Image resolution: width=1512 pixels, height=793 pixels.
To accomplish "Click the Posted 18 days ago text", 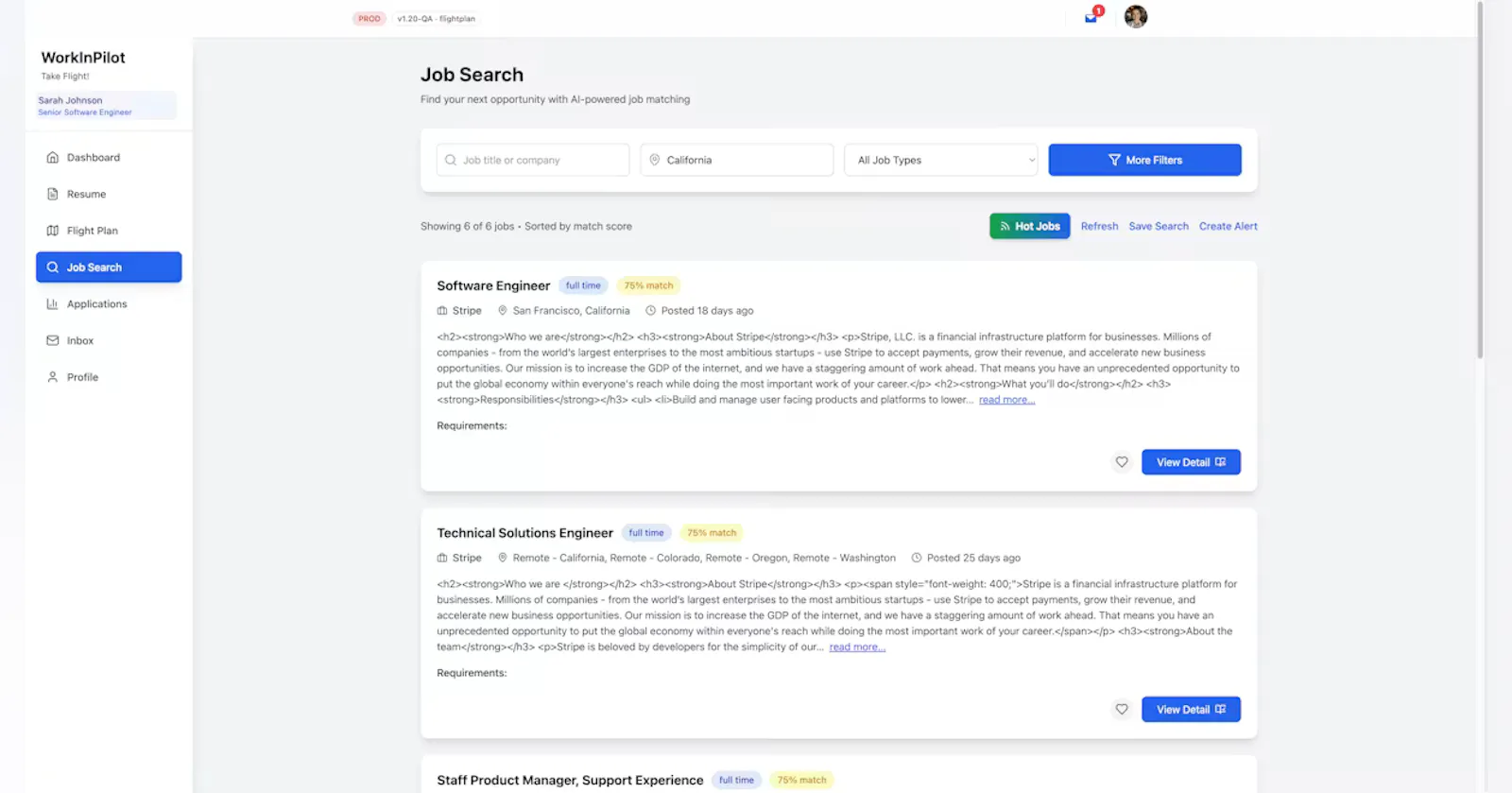I will pos(707,311).
